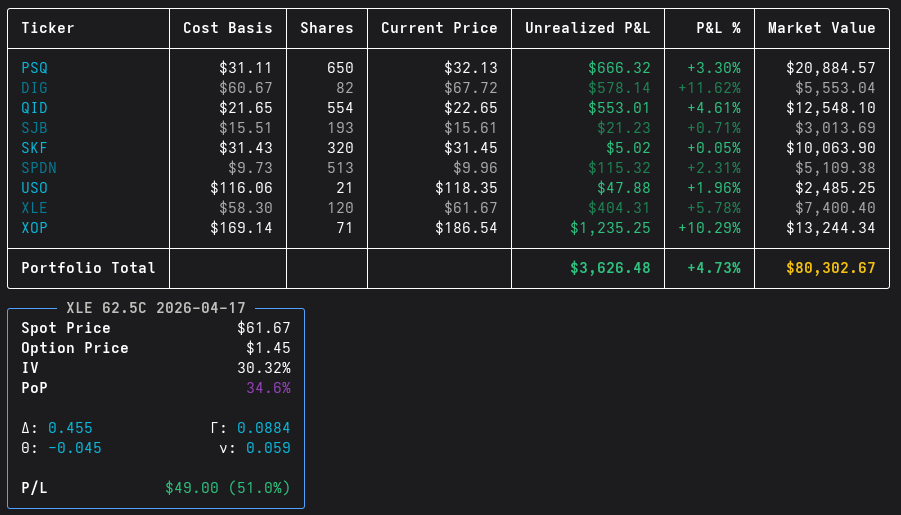The width and height of the screenshot is (901, 515).
Task: Click SPDN shares value 513
Action: coord(340,168)
